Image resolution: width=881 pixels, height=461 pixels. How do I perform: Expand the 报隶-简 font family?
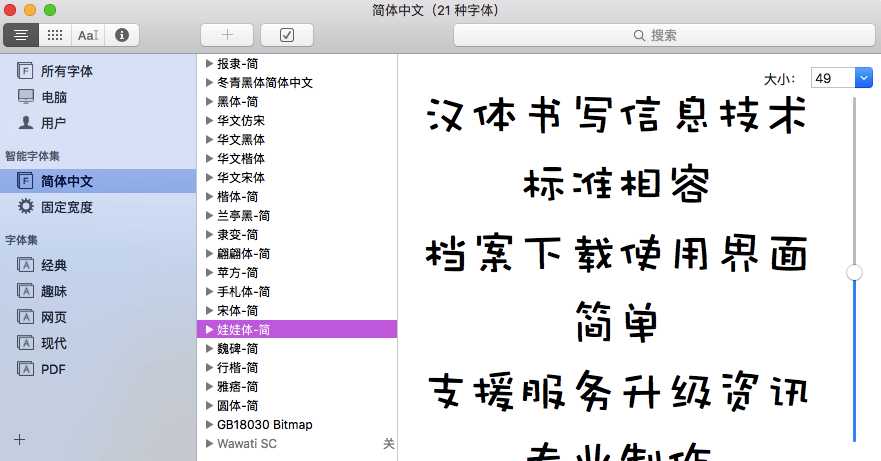(x=209, y=64)
